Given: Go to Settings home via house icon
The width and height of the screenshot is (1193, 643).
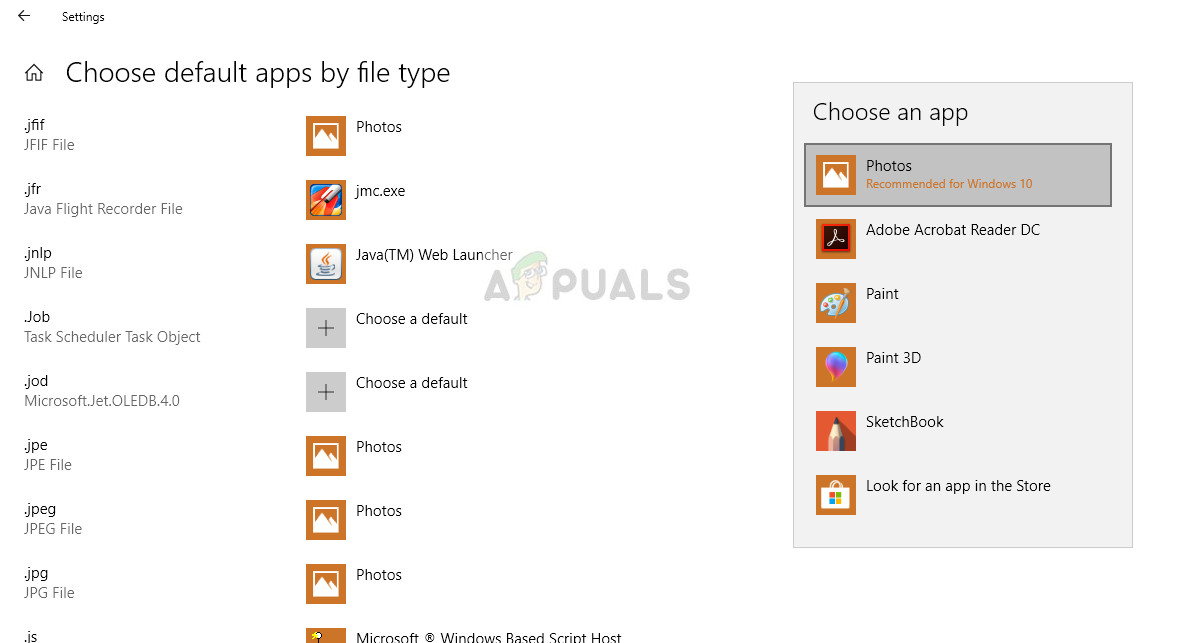Looking at the screenshot, I should [34, 73].
